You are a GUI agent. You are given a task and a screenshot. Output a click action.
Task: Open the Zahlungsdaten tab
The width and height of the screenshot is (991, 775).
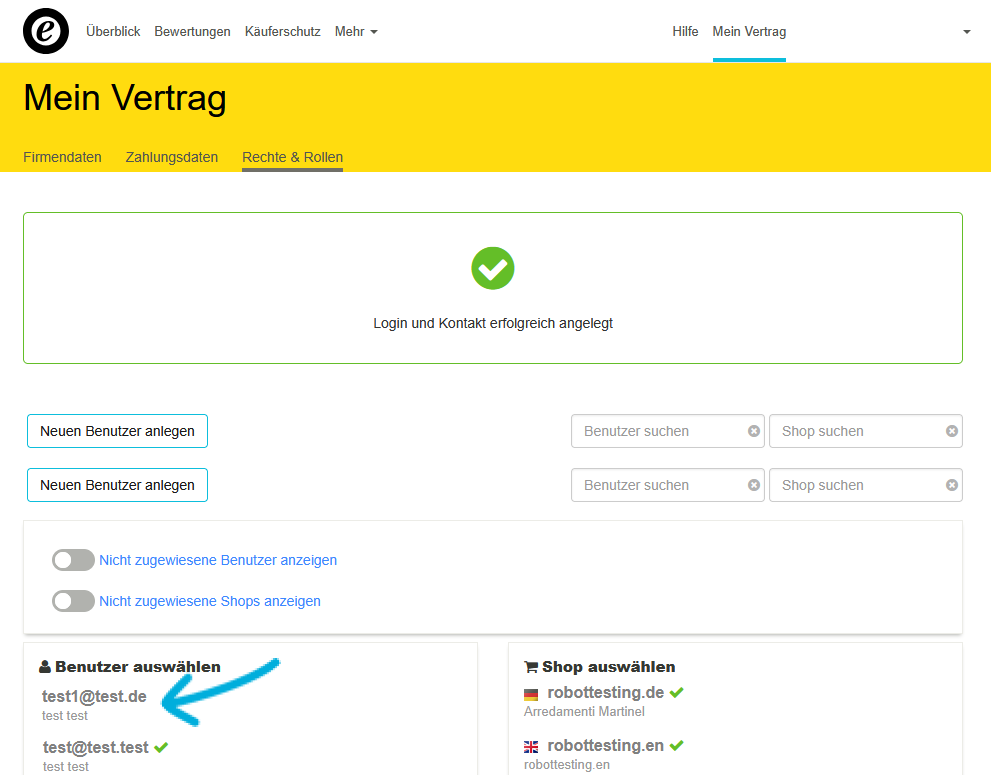click(171, 157)
